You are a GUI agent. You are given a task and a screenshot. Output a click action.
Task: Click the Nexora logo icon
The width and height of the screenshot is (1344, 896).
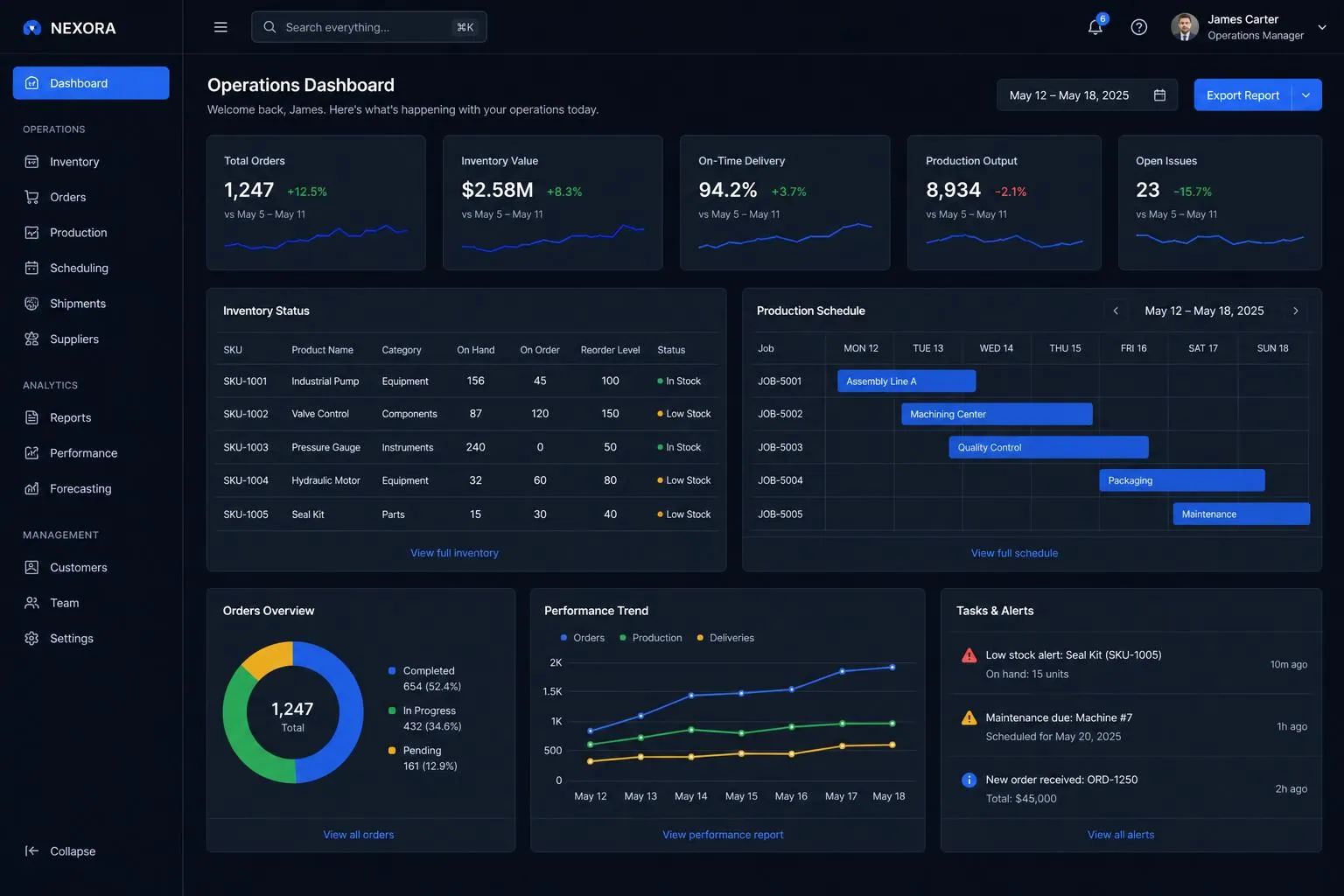(32, 28)
